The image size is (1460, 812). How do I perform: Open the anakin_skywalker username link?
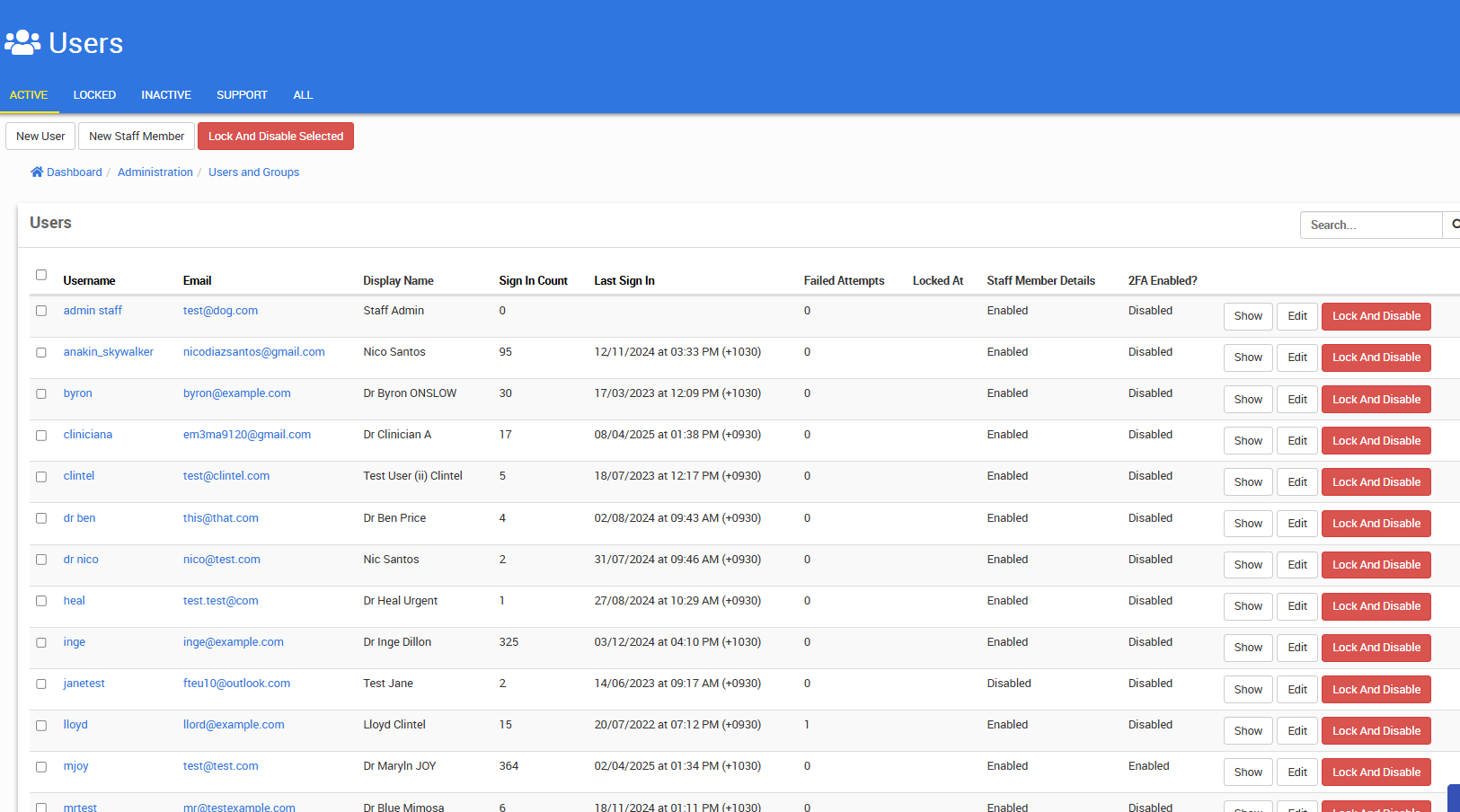[109, 352]
